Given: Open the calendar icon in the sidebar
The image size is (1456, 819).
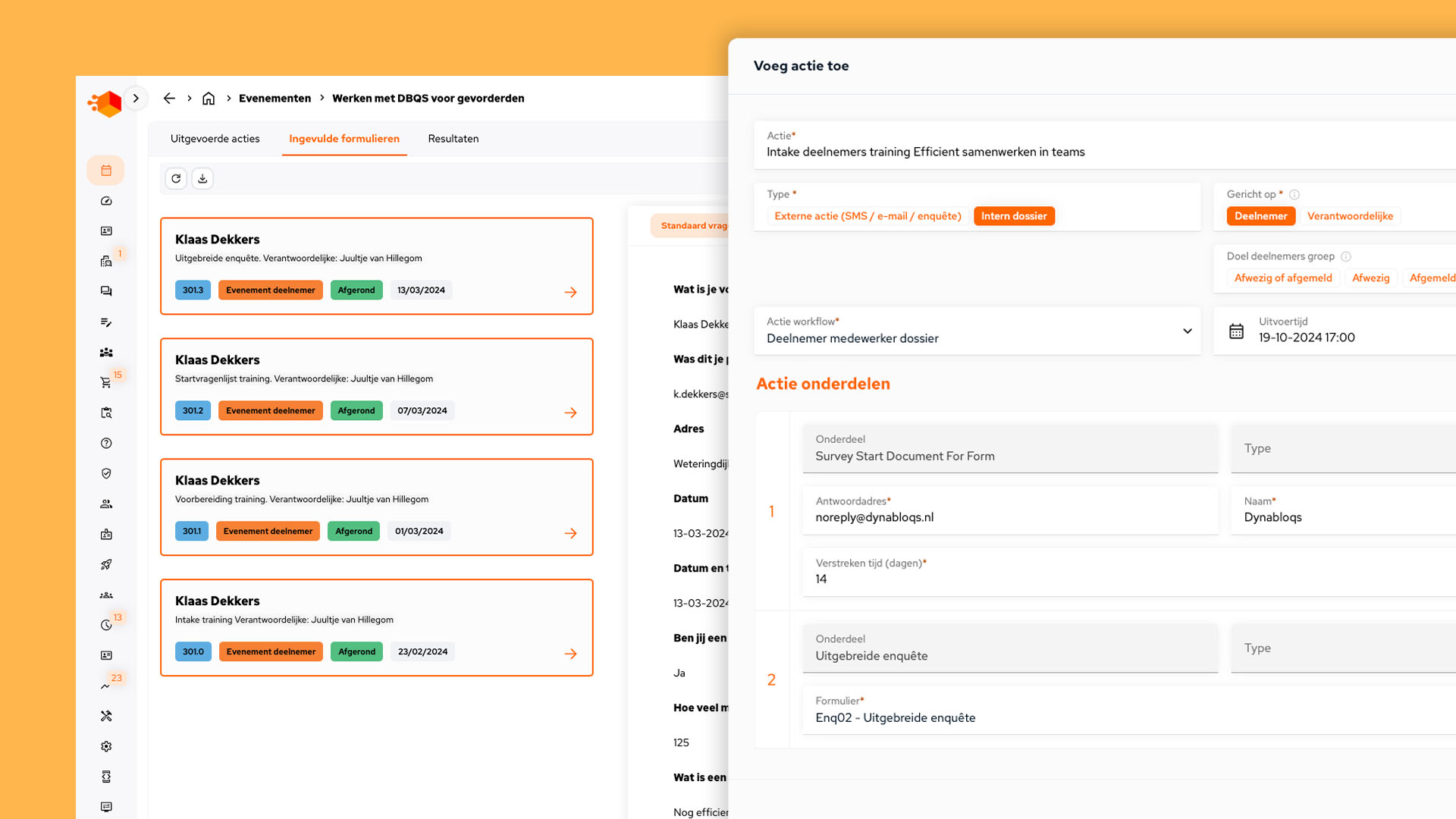Looking at the screenshot, I should coord(106,171).
